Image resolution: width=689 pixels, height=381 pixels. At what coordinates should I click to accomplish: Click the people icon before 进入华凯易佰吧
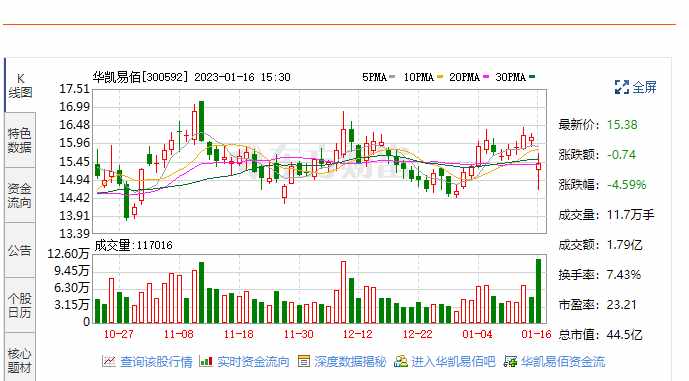click(401, 361)
